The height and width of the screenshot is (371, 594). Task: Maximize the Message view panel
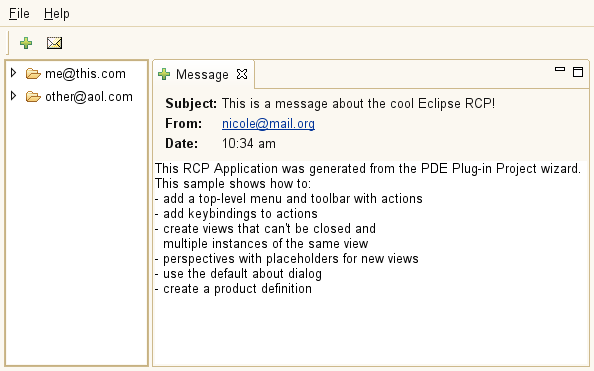pos(578,72)
